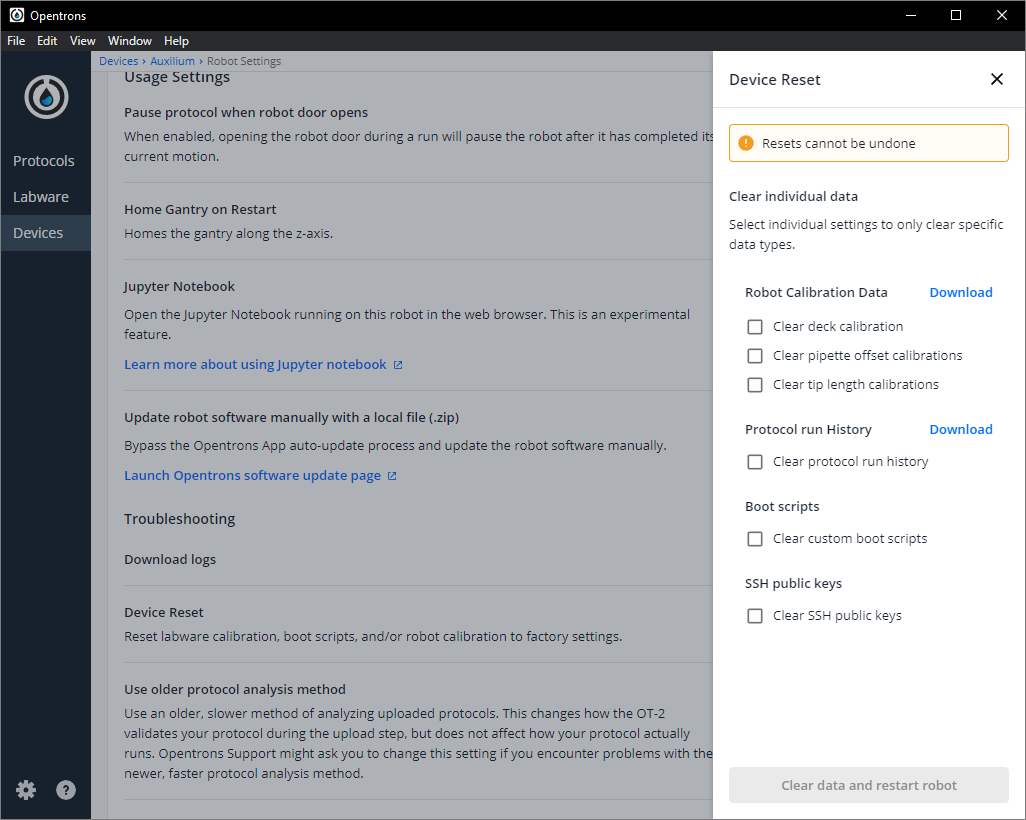Click the Opentrons logo in sidebar
1026x820 pixels.
[46, 97]
